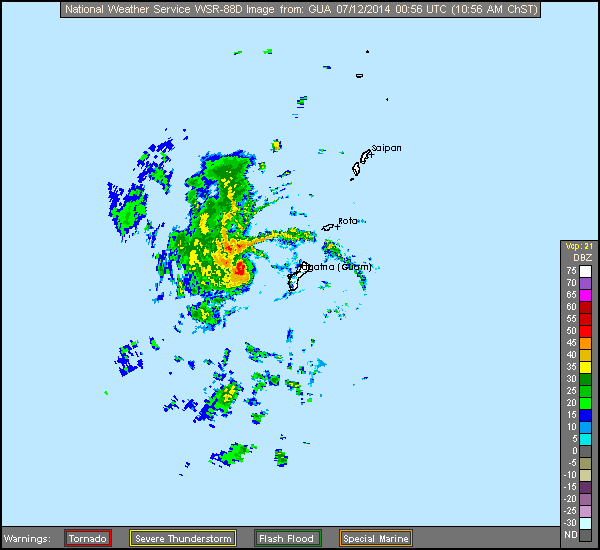Click the Severe Thunderstorm warning legend box

click(x=183, y=538)
